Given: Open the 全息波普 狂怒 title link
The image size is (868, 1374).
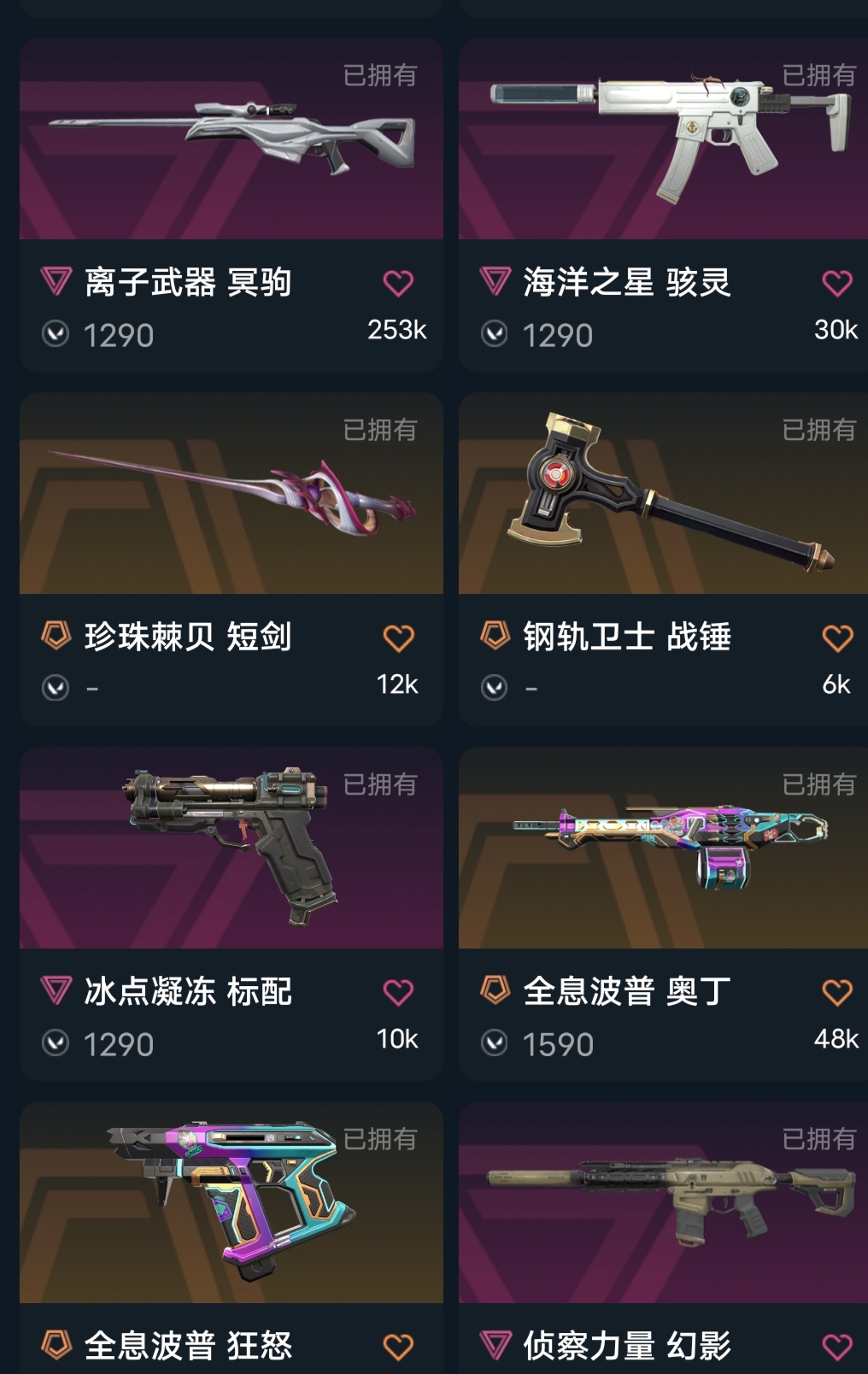Looking at the screenshot, I should pyautogui.click(x=188, y=1346).
